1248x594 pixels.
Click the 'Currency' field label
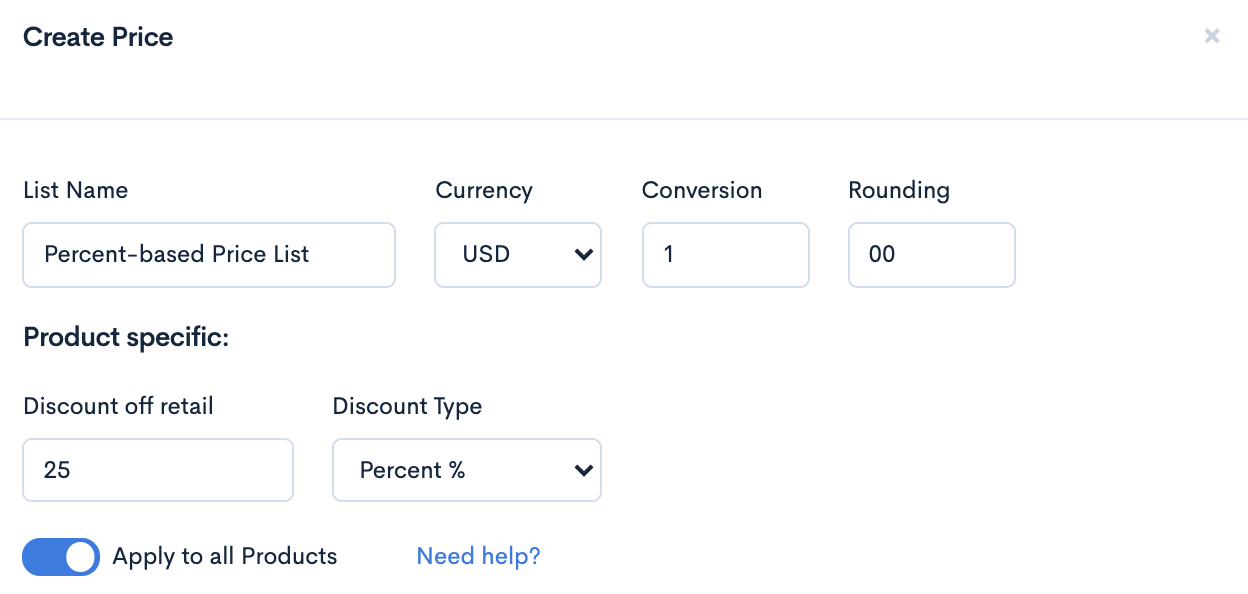pos(484,190)
